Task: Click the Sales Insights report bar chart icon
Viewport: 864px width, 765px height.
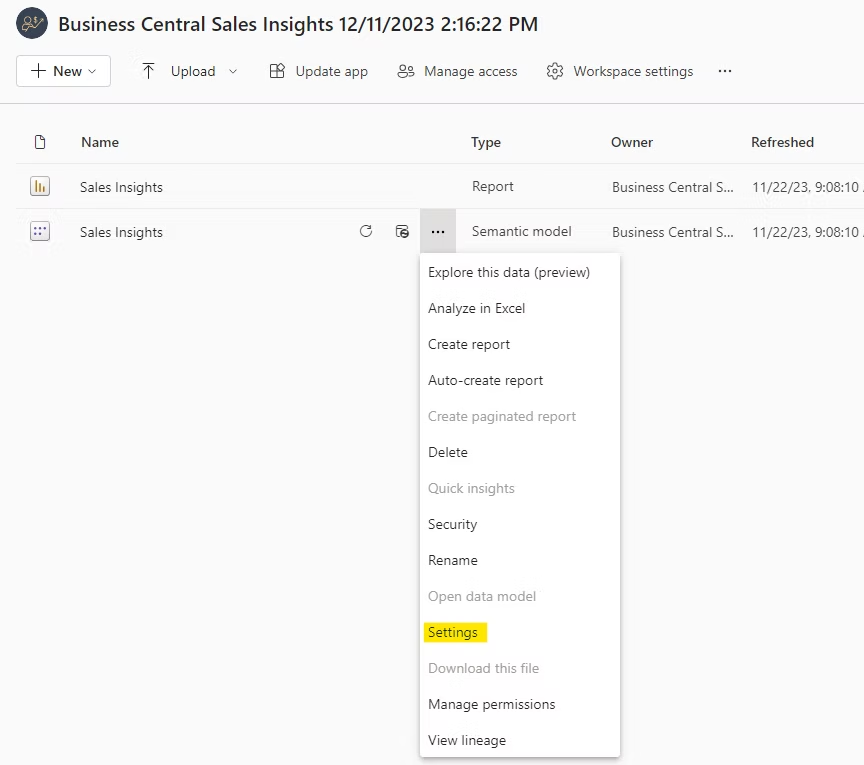Action: [x=40, y=187]
